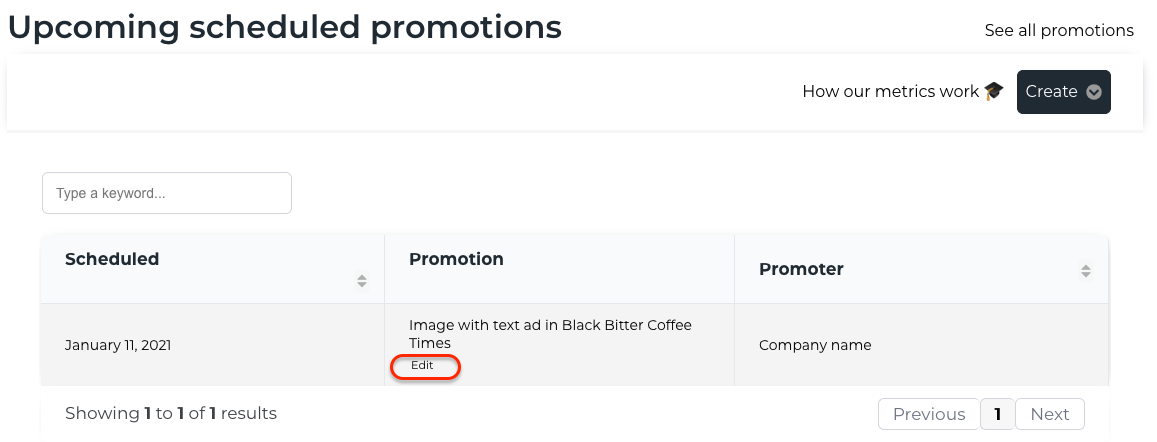The image size is (1157, 442).
Task: Select the Company name promoter cell
Action: tap(815, 345)
